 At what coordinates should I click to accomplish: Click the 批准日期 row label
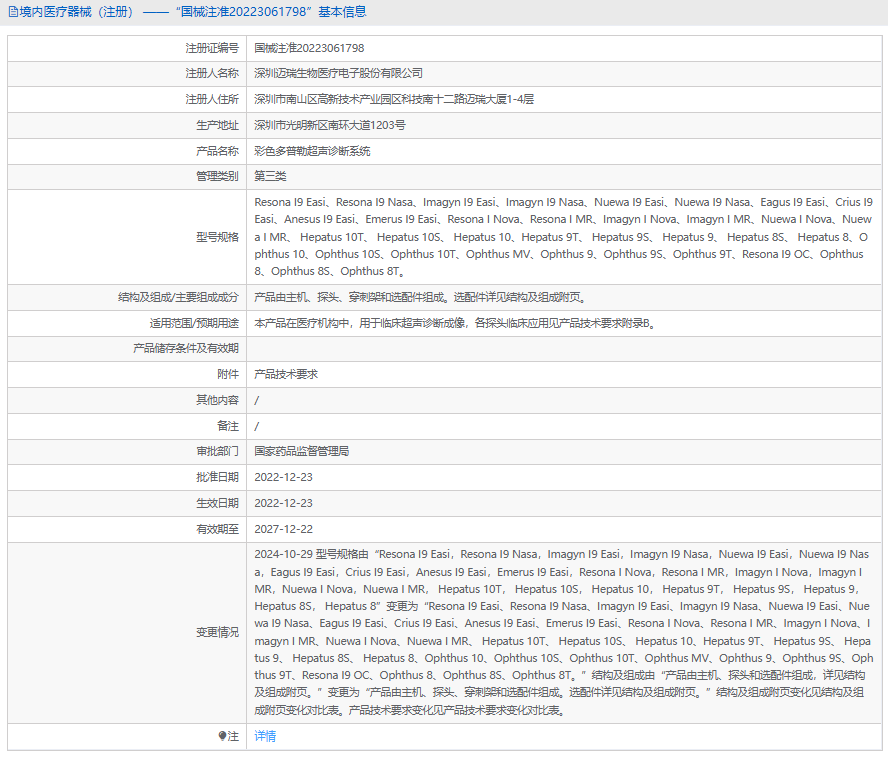coord(217,477)
